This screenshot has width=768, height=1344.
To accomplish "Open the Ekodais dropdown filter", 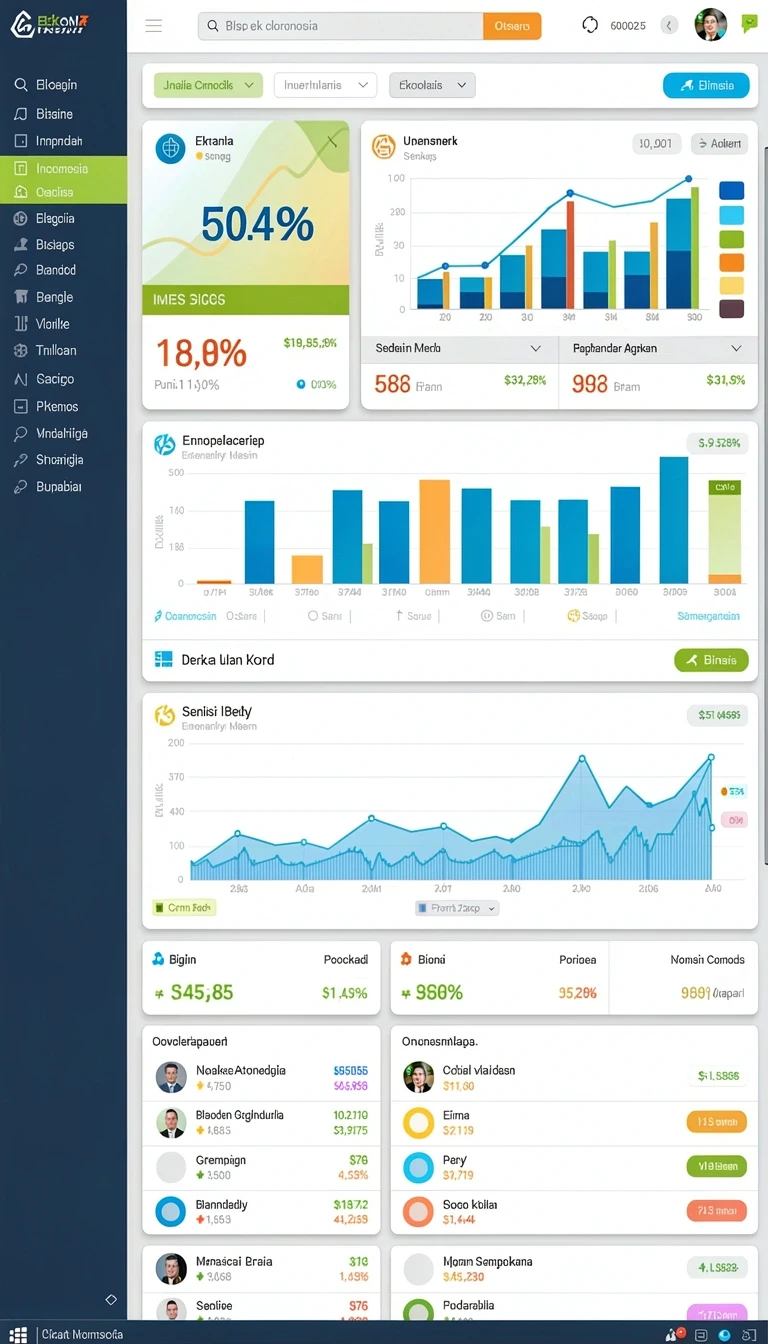I will click(x=432, y=85).
